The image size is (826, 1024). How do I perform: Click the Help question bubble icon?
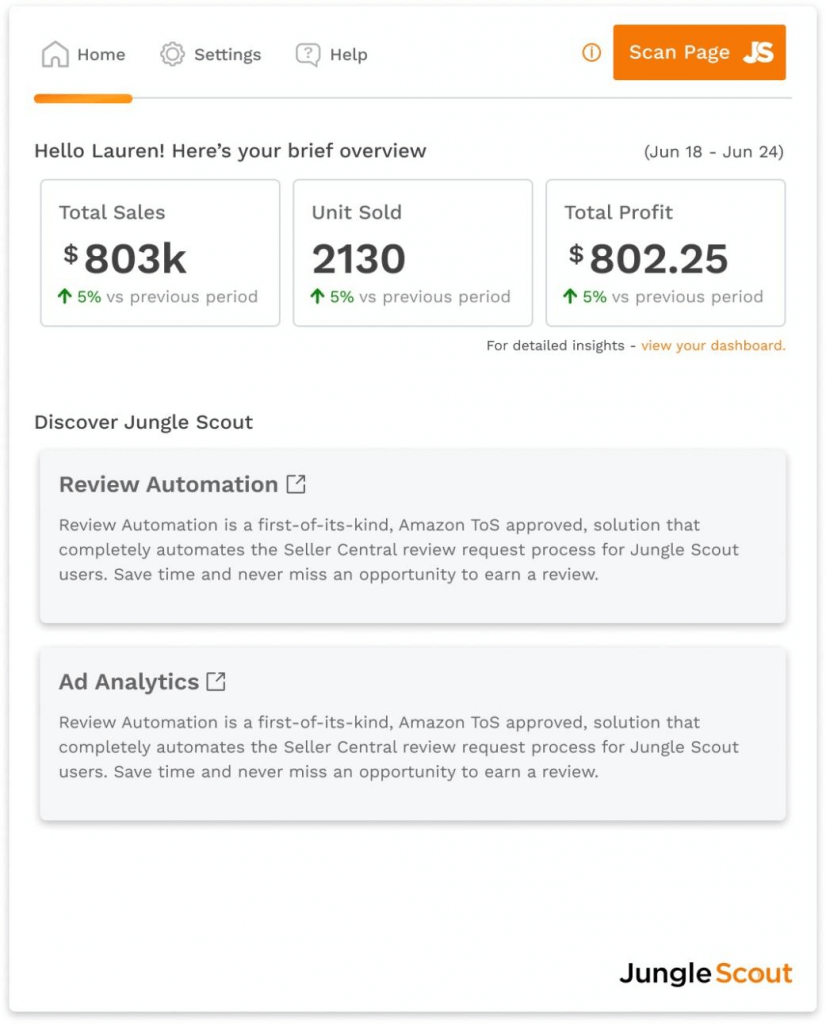(308, 54)
